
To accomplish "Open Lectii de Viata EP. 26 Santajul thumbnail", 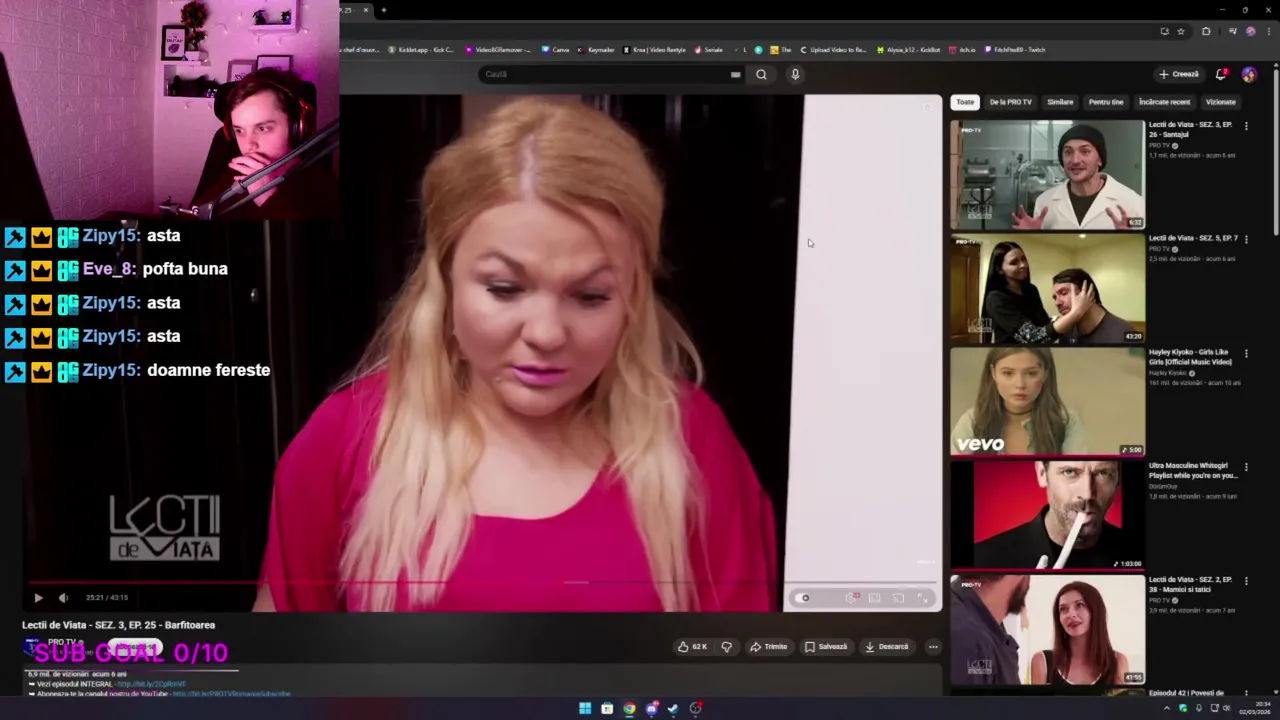I will coord(1047,175).
